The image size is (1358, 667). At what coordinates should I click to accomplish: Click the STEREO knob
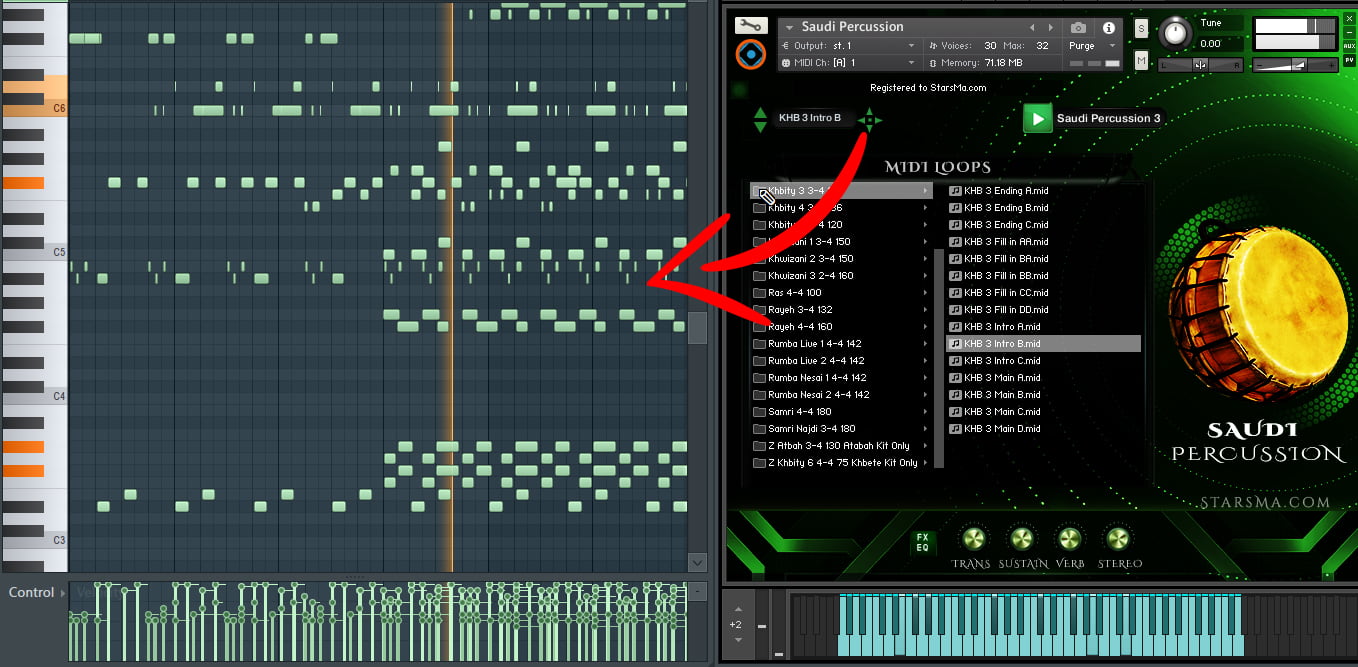1117,540
